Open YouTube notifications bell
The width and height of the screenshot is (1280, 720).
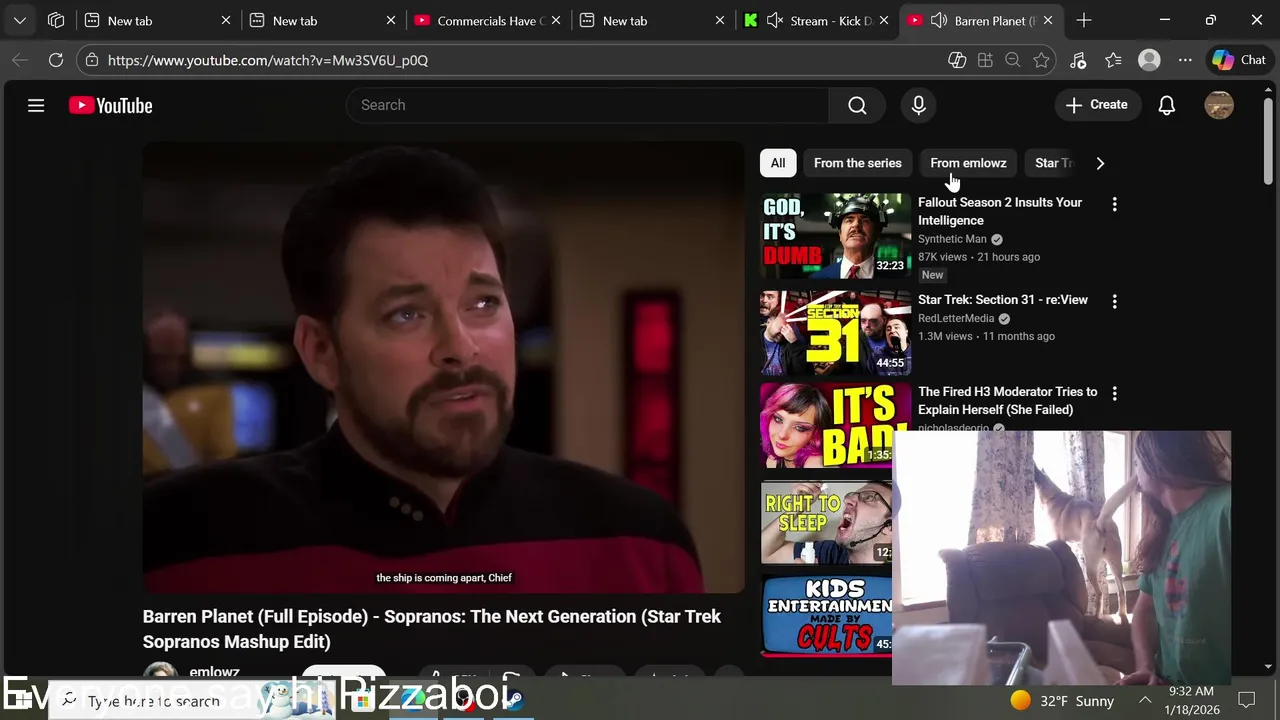pyautogui.click(x=1166, y=105)
